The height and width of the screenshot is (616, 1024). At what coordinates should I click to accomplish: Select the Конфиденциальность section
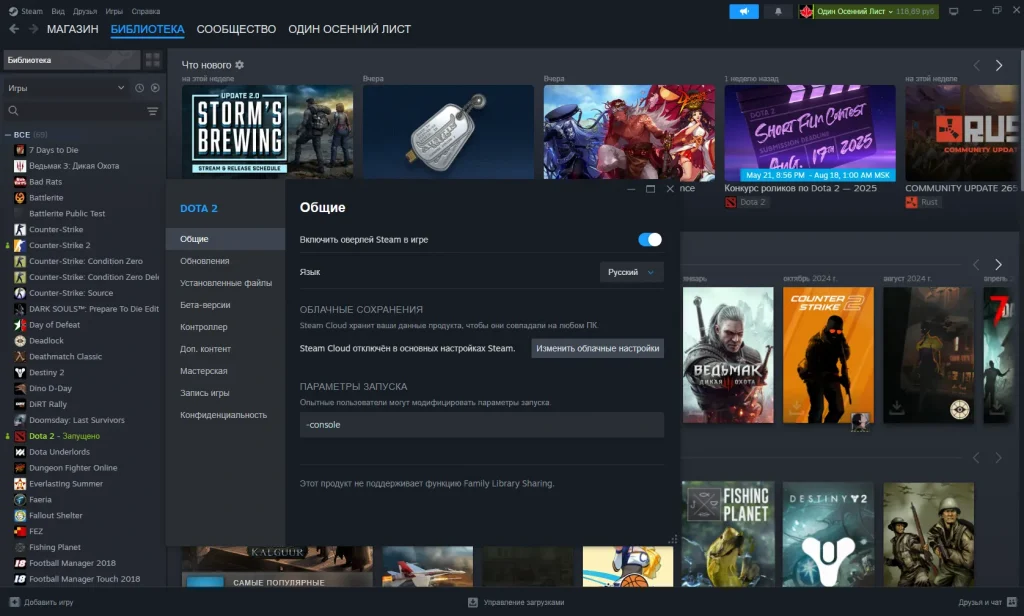225,415
